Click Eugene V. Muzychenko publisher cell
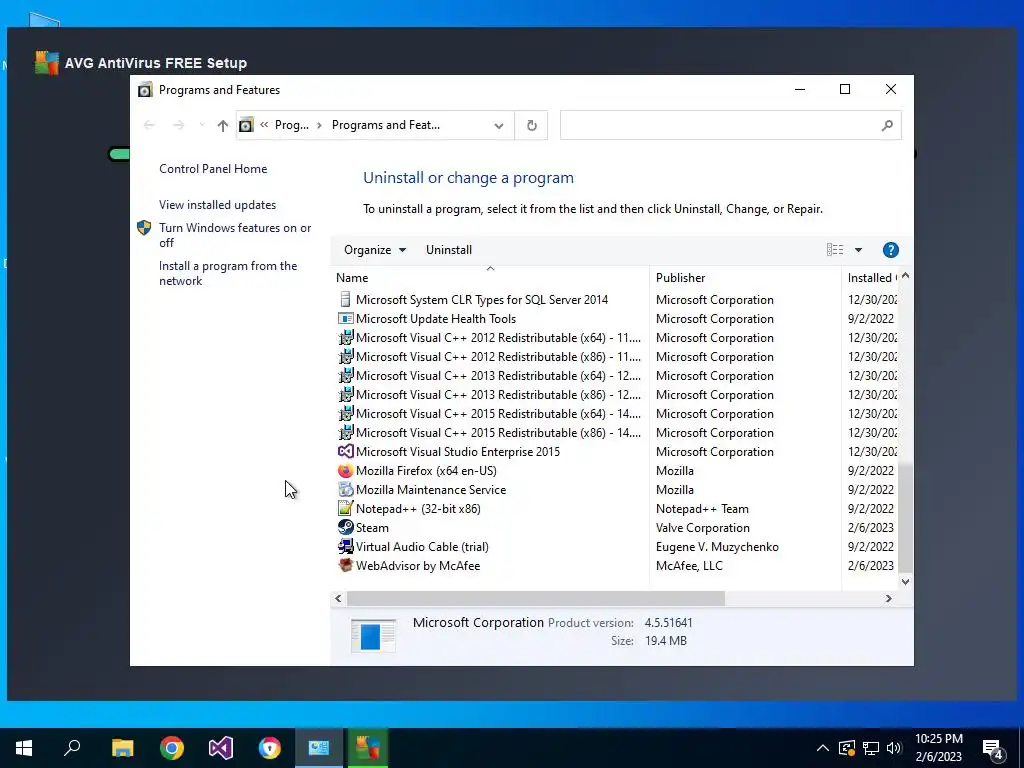Image resolution: width=1024 pixels, height=768 pixels. pos(717,547)
